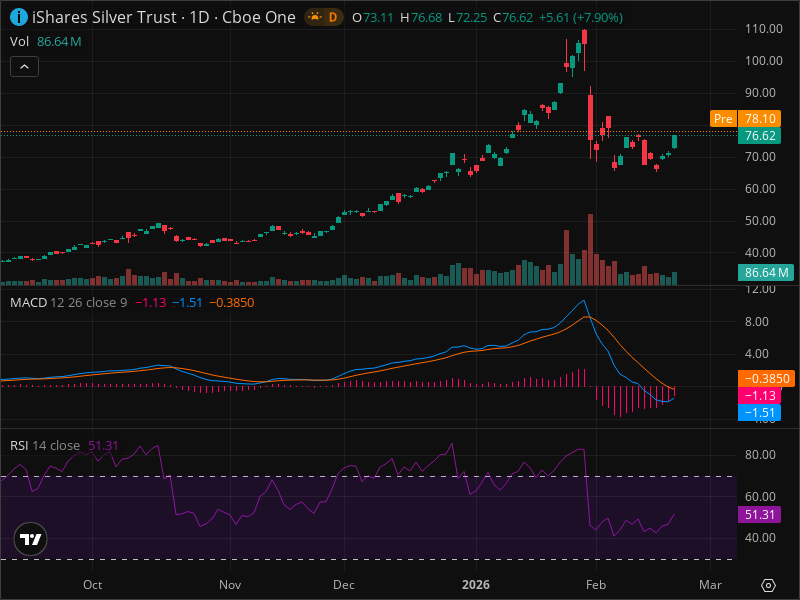Click the open price value 73.11
The height and width of the screenshot is (600, 800).
coord(378,18)
